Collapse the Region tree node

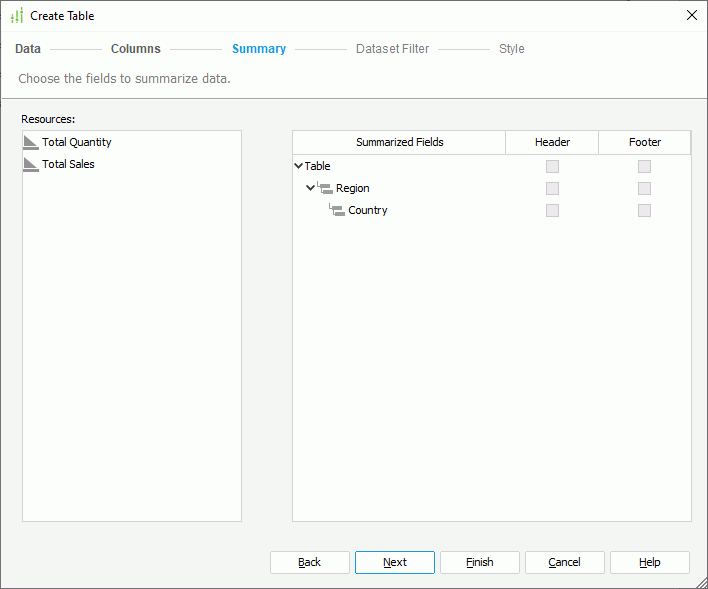coord(310,188)
